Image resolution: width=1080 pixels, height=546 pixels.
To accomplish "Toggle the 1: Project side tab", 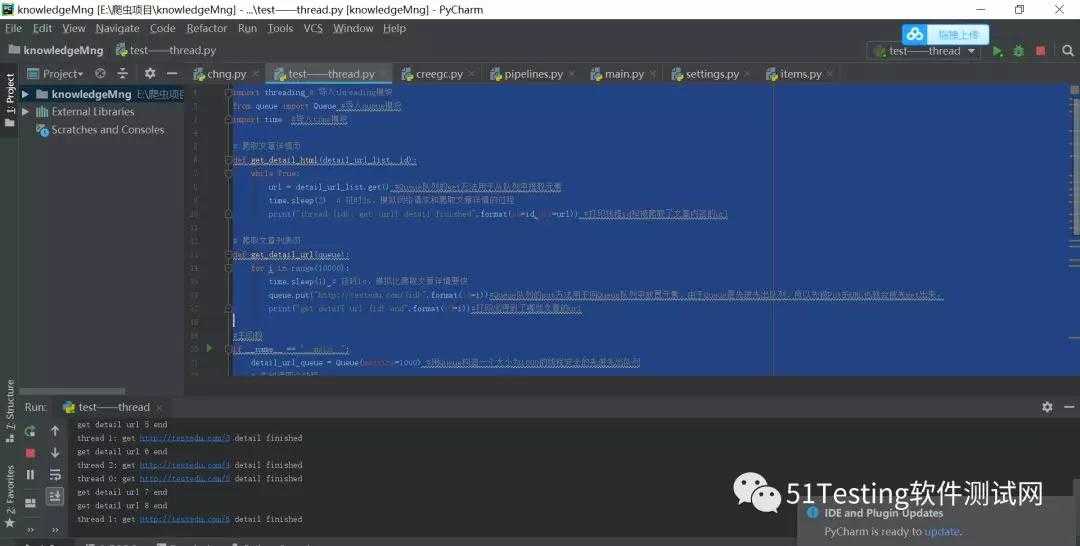I will coord(10,101).
